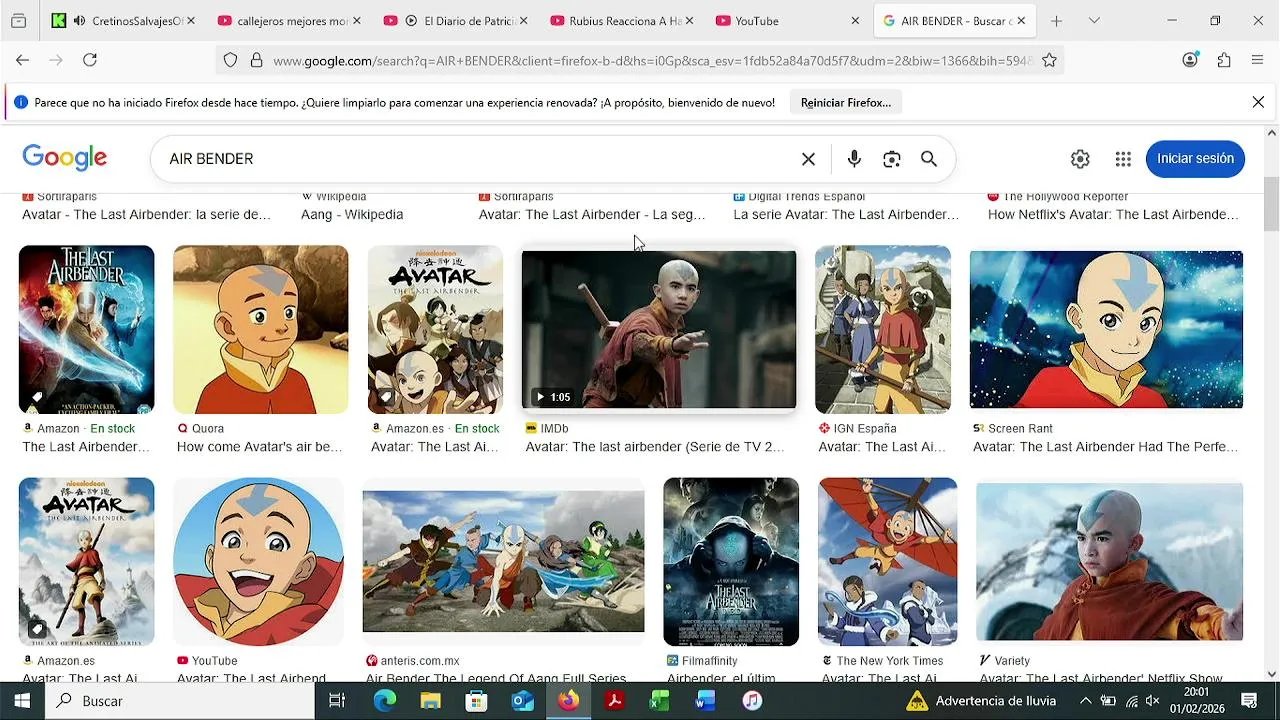Screen dimensions: 1280x720
Task: Go back to previous page
Action: 22,60
